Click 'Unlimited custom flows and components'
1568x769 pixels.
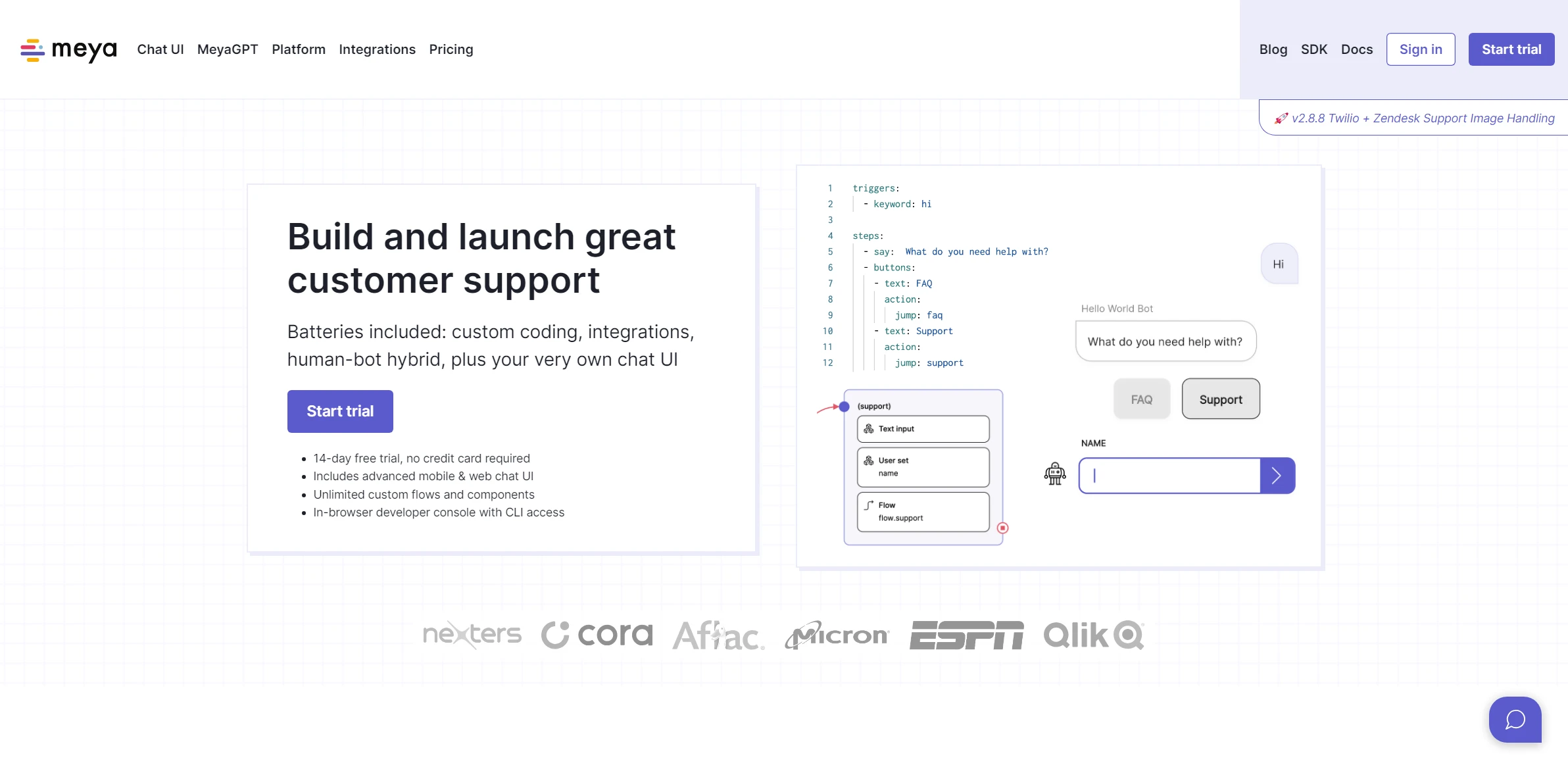[x=424, y=495]
